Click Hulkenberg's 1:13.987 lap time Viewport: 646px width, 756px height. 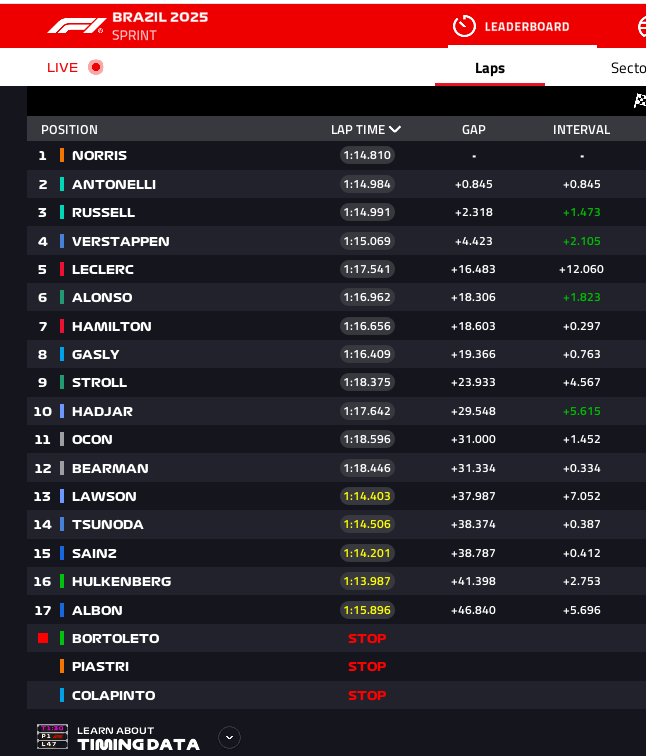[x=367, y=581]
